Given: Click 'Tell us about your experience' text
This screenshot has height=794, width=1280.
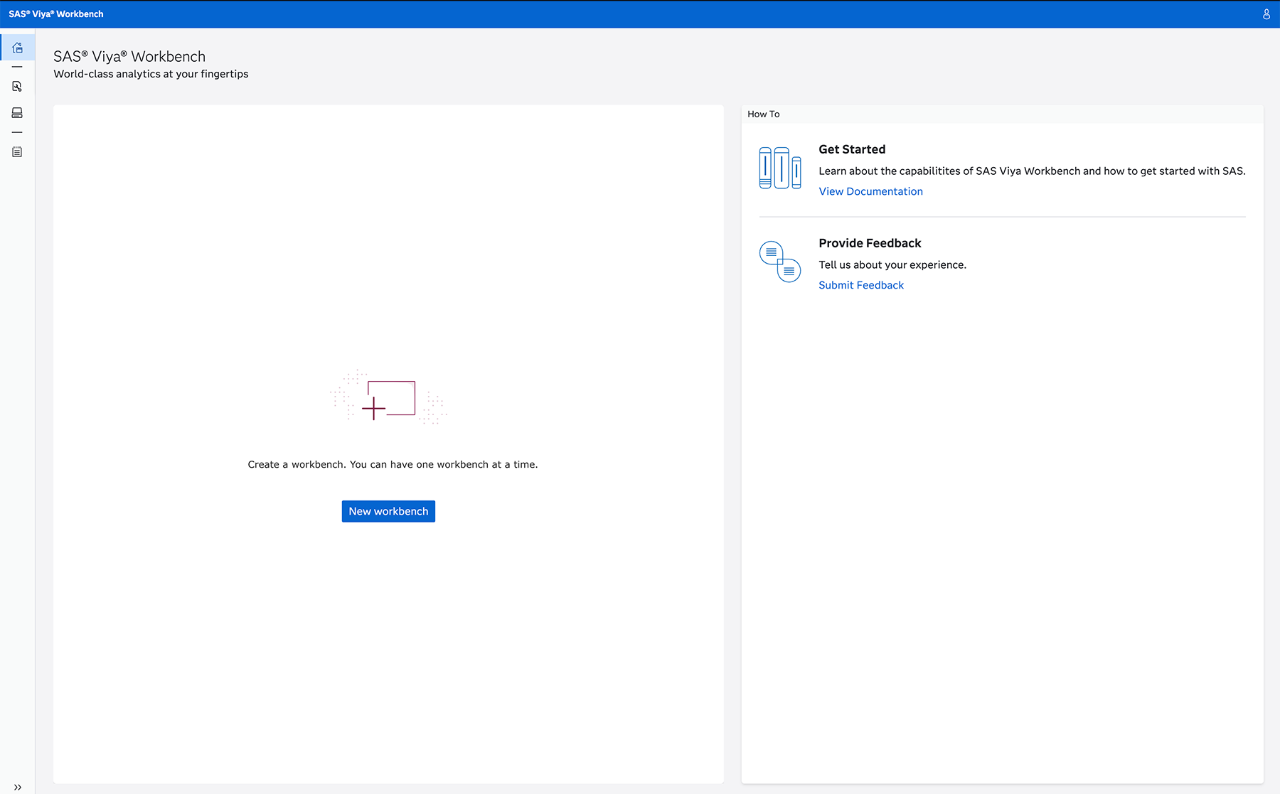Looking at the screenshot, I should 893,265.
